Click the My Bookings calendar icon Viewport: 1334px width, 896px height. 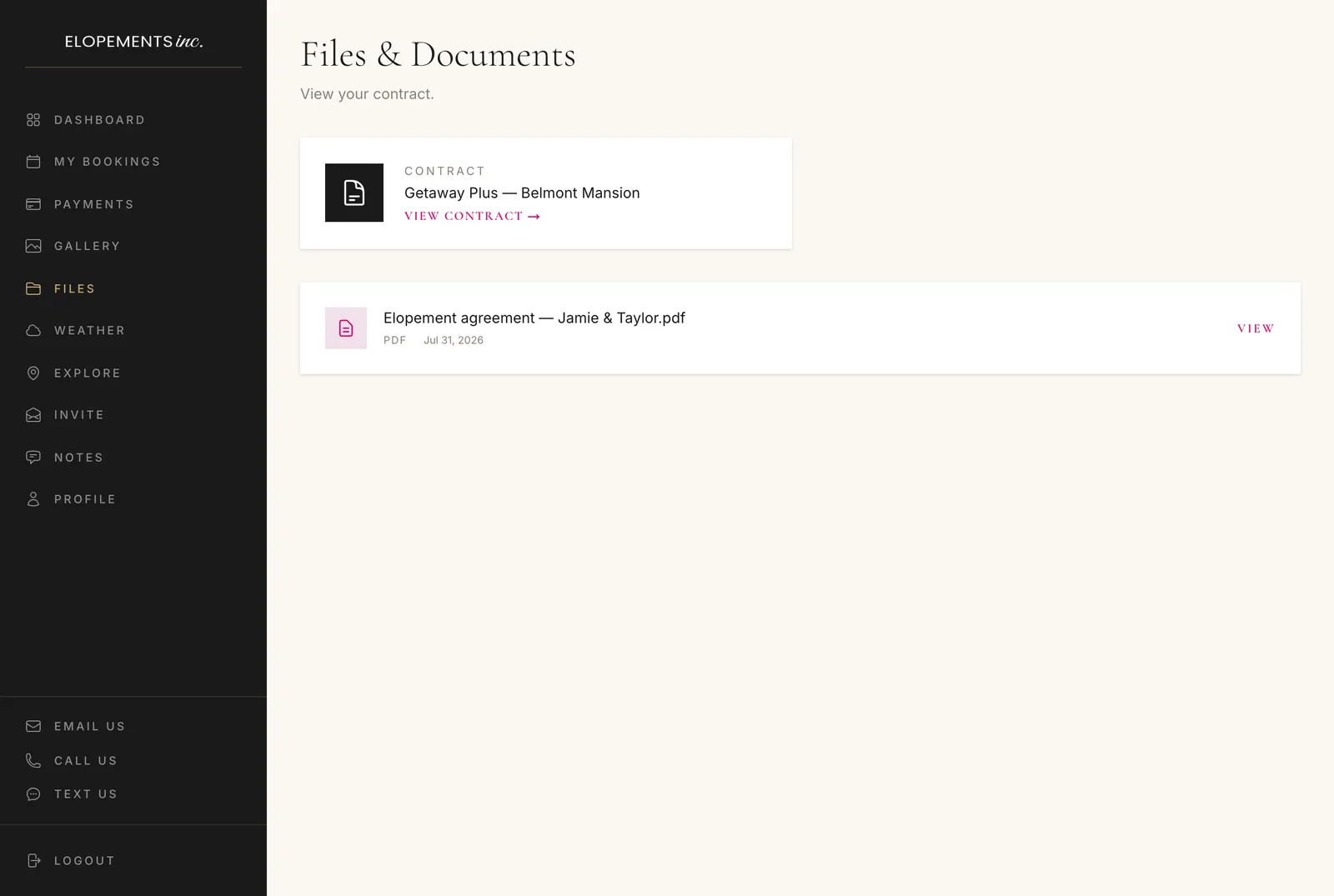pos(33,162)
